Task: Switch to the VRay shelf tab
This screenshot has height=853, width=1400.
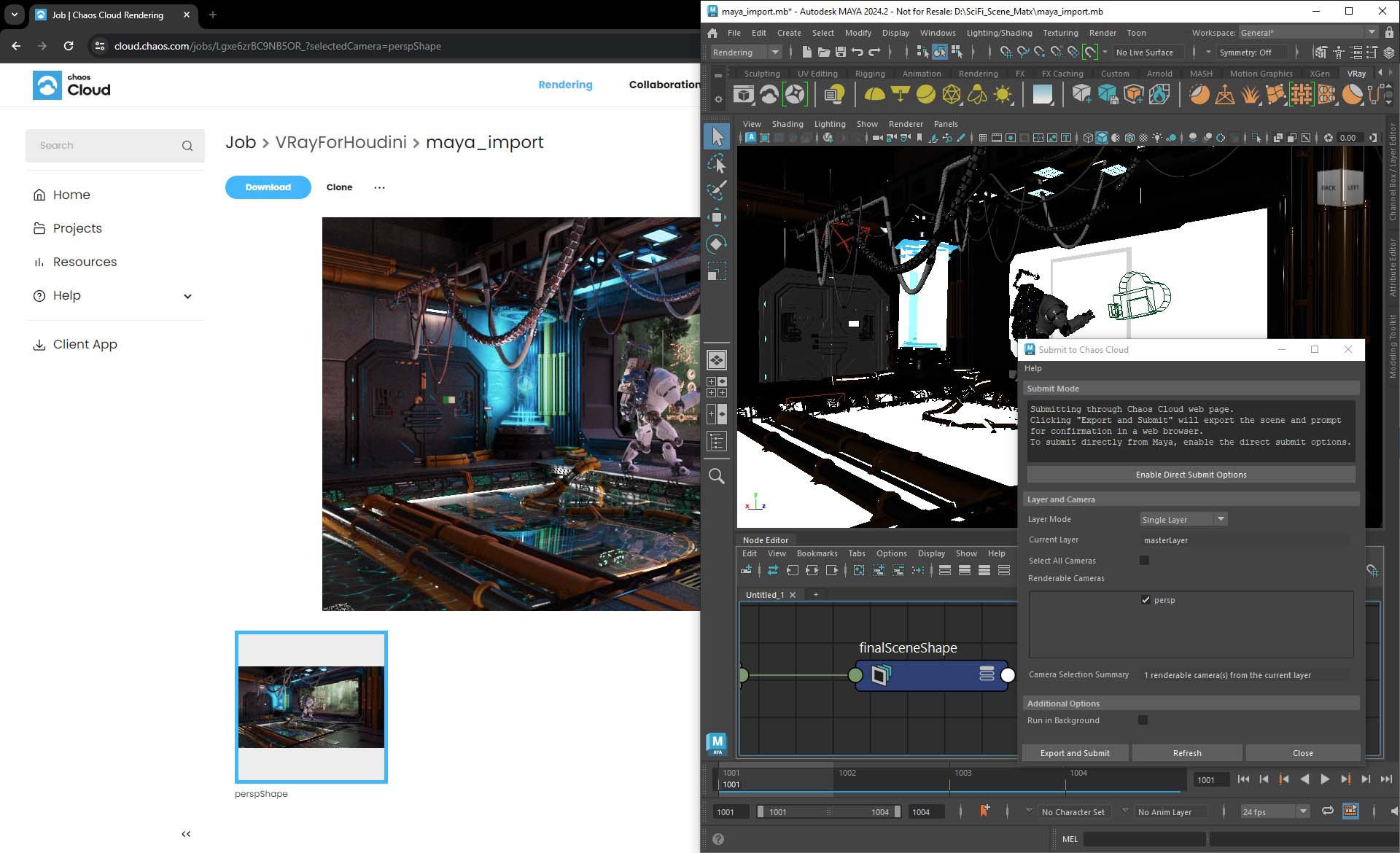Action: pyautogui.click(x=1357, y=73)
